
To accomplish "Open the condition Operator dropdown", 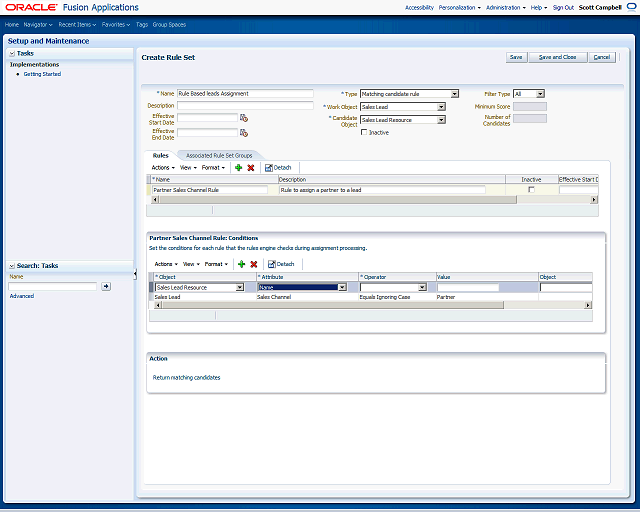I will coord(422,287).
